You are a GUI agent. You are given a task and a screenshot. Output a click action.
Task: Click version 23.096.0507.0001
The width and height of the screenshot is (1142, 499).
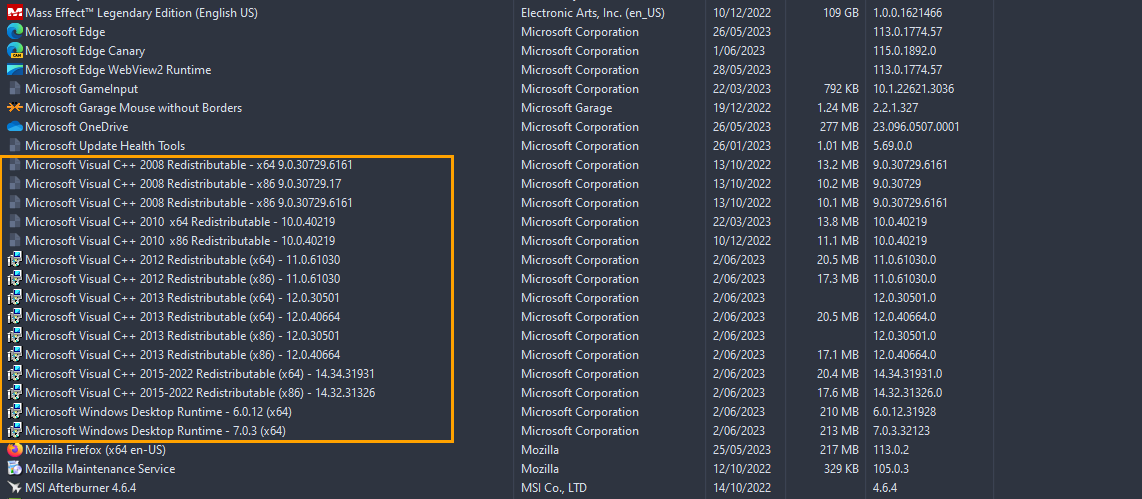pyautogui.click(x=916, y=127)
